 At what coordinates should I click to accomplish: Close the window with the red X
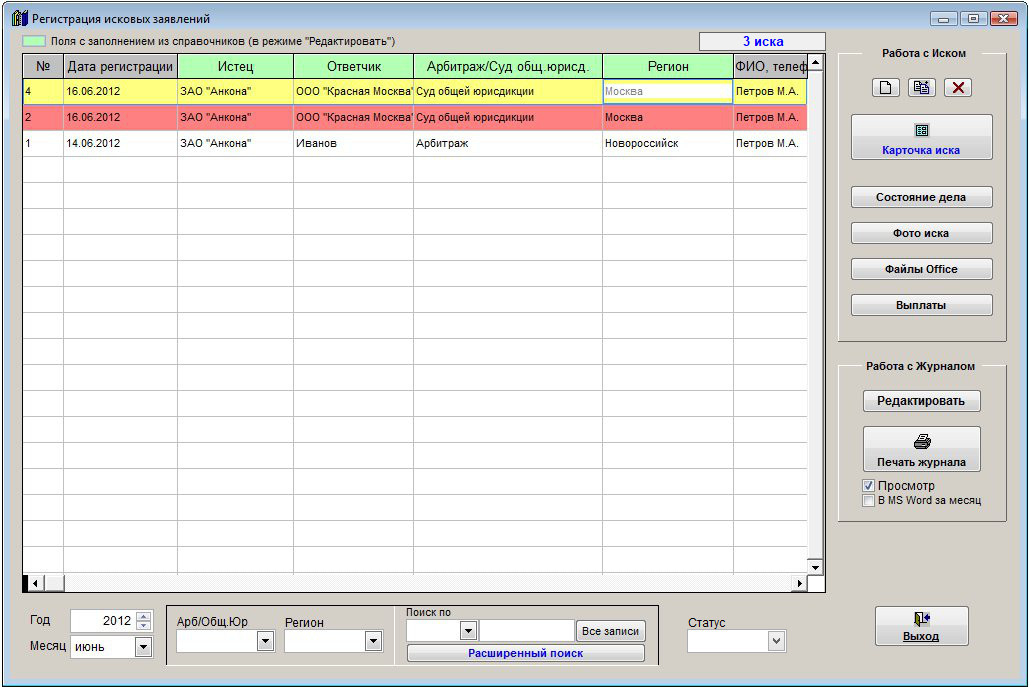coord(1003,18)
